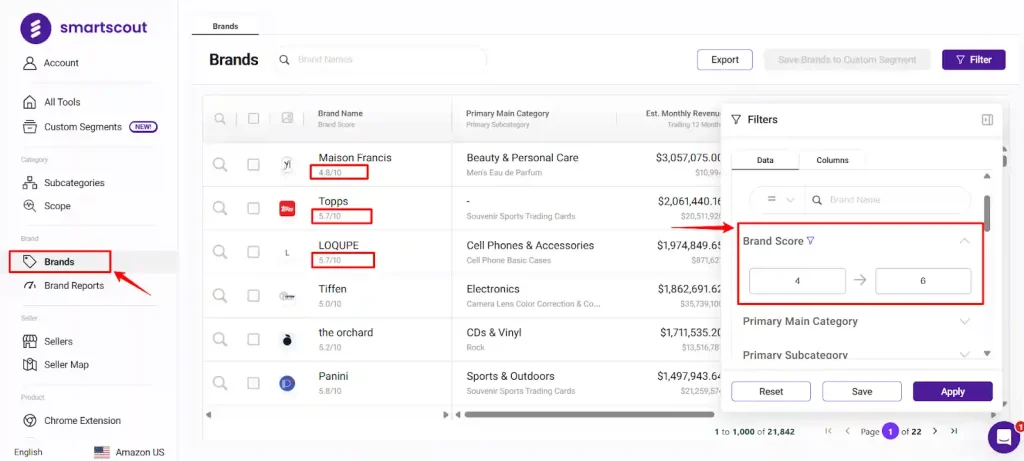Click the Brand Score minimum field

point(797,281)
